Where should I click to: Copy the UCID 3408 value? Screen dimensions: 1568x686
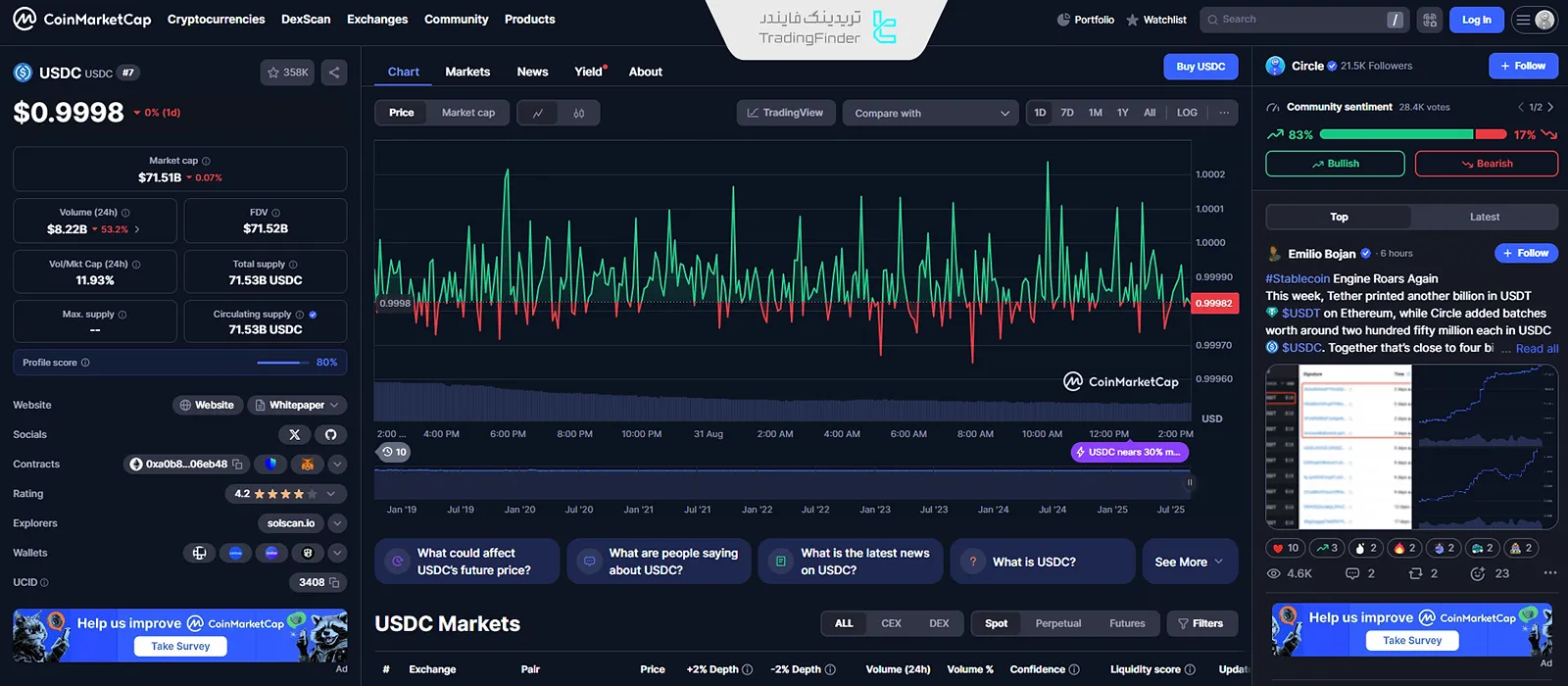click(334, 582)
